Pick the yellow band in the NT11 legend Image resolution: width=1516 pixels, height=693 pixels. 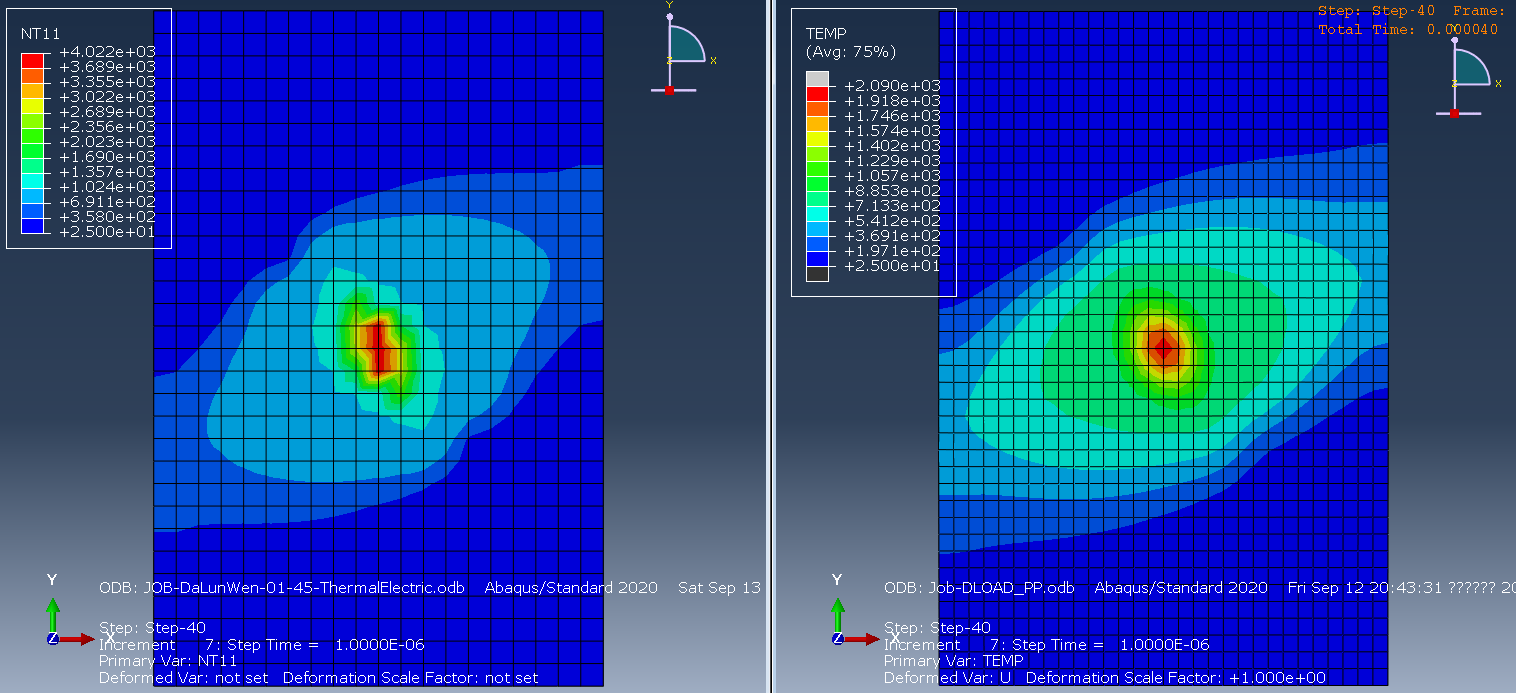tap(33, 104)
